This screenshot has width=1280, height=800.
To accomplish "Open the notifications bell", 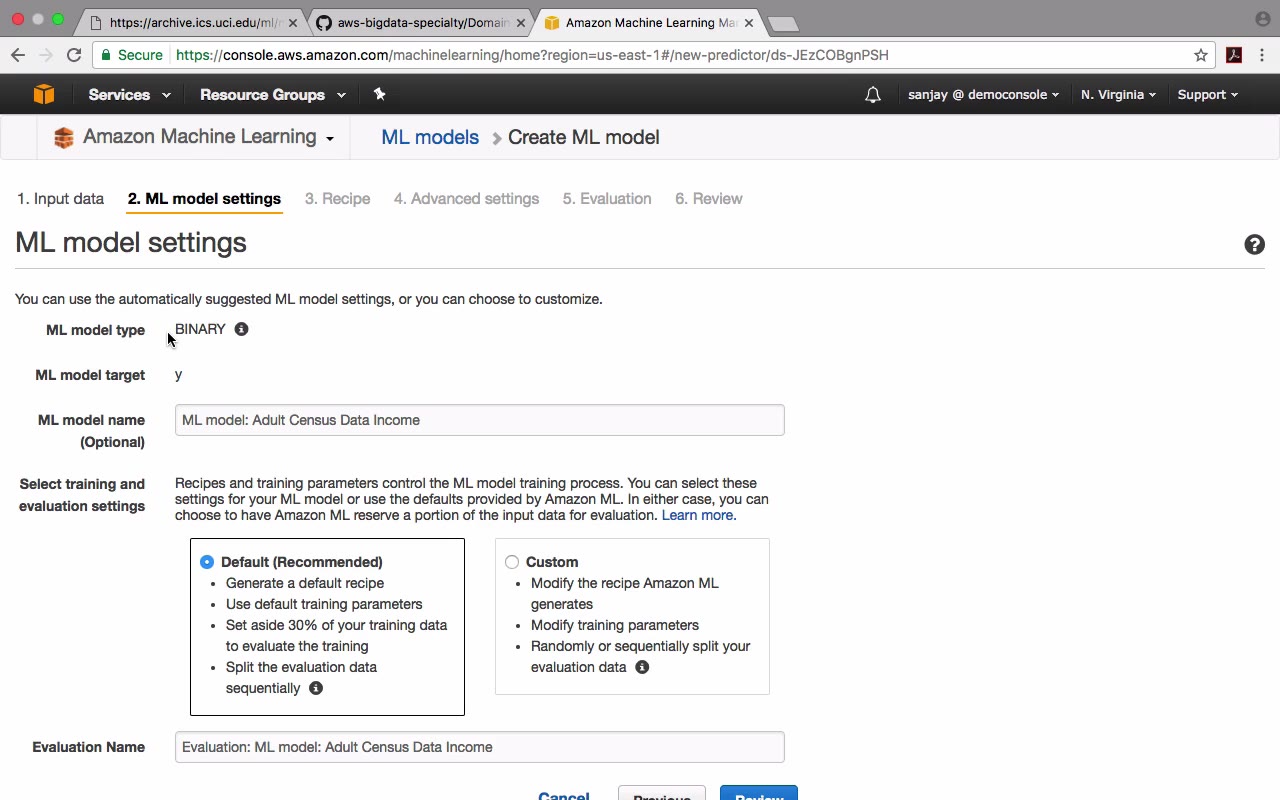I will point(873,95).
